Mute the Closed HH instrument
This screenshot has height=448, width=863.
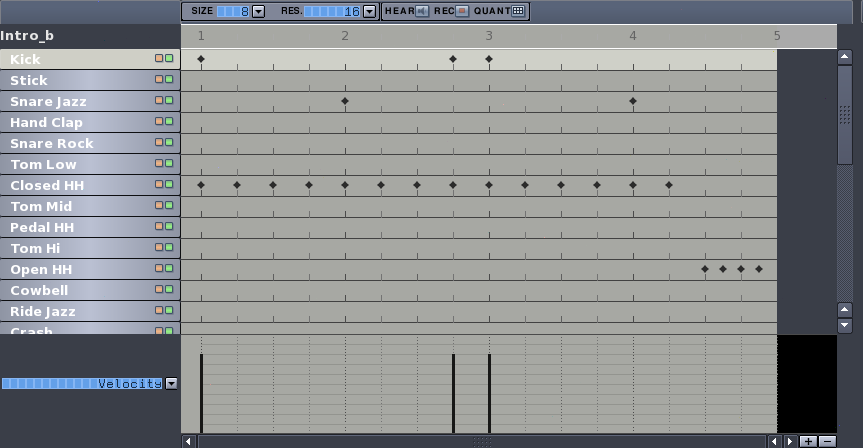[x=158, y=185]
